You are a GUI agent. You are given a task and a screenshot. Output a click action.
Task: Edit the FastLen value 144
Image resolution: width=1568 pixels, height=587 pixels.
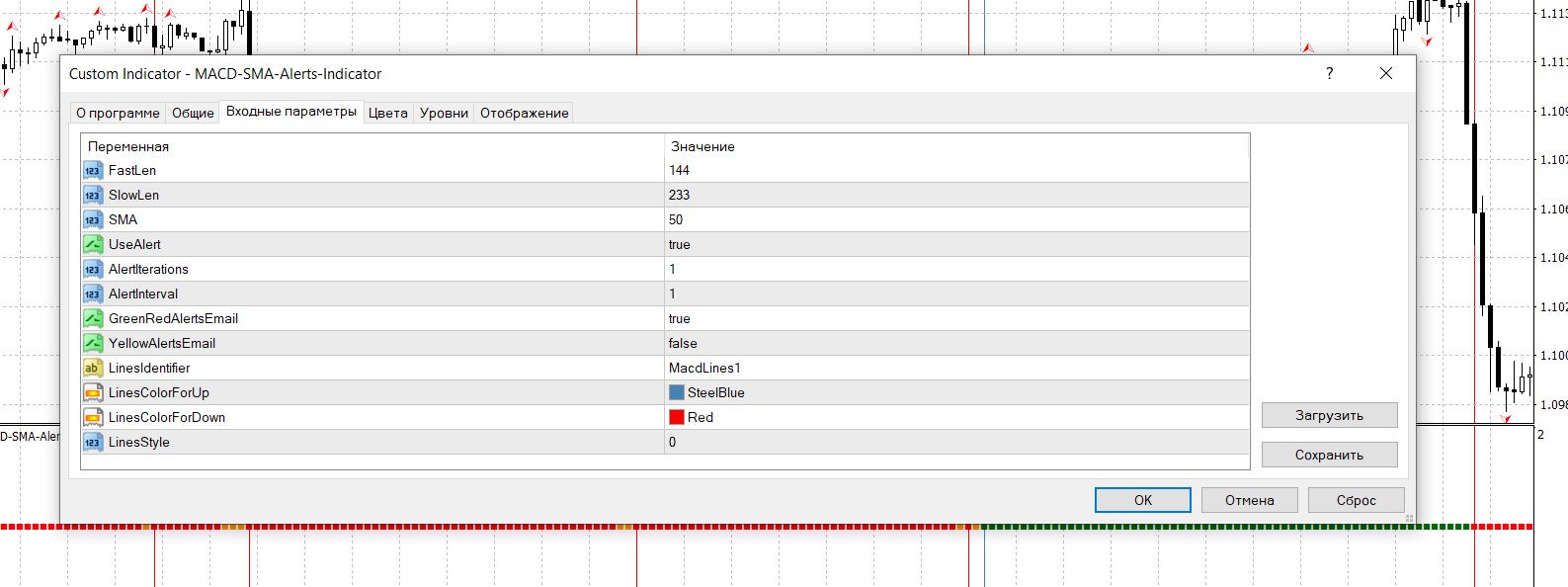[956, 170]
